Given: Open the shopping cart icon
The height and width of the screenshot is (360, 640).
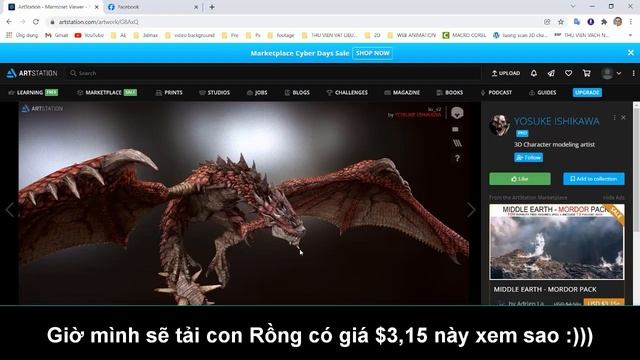Looking at the screenshot, I should [587, 73].
